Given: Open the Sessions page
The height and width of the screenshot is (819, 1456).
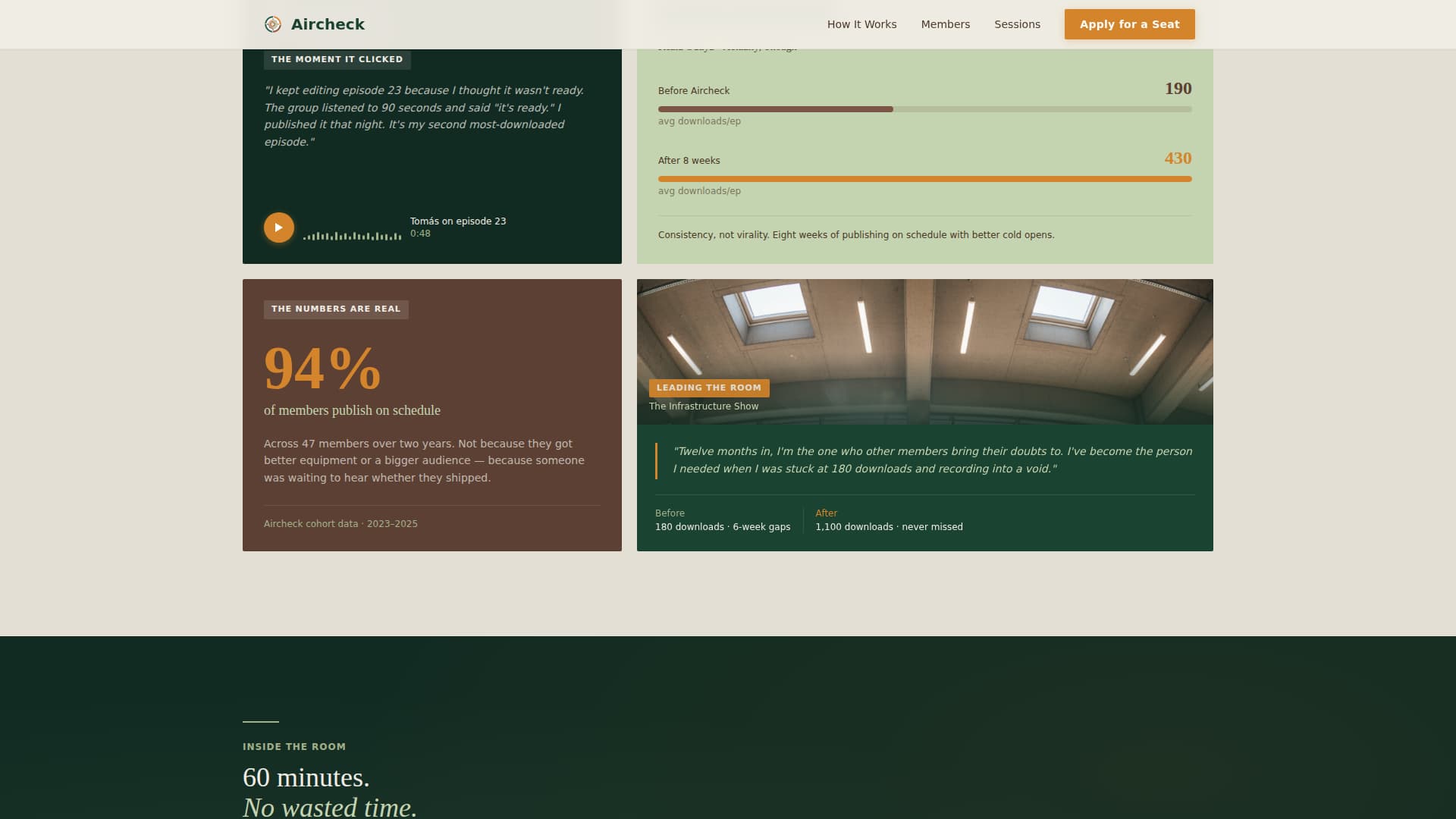Looking at the screenshot, I should pyautogui.click(x=1017, y=24).
